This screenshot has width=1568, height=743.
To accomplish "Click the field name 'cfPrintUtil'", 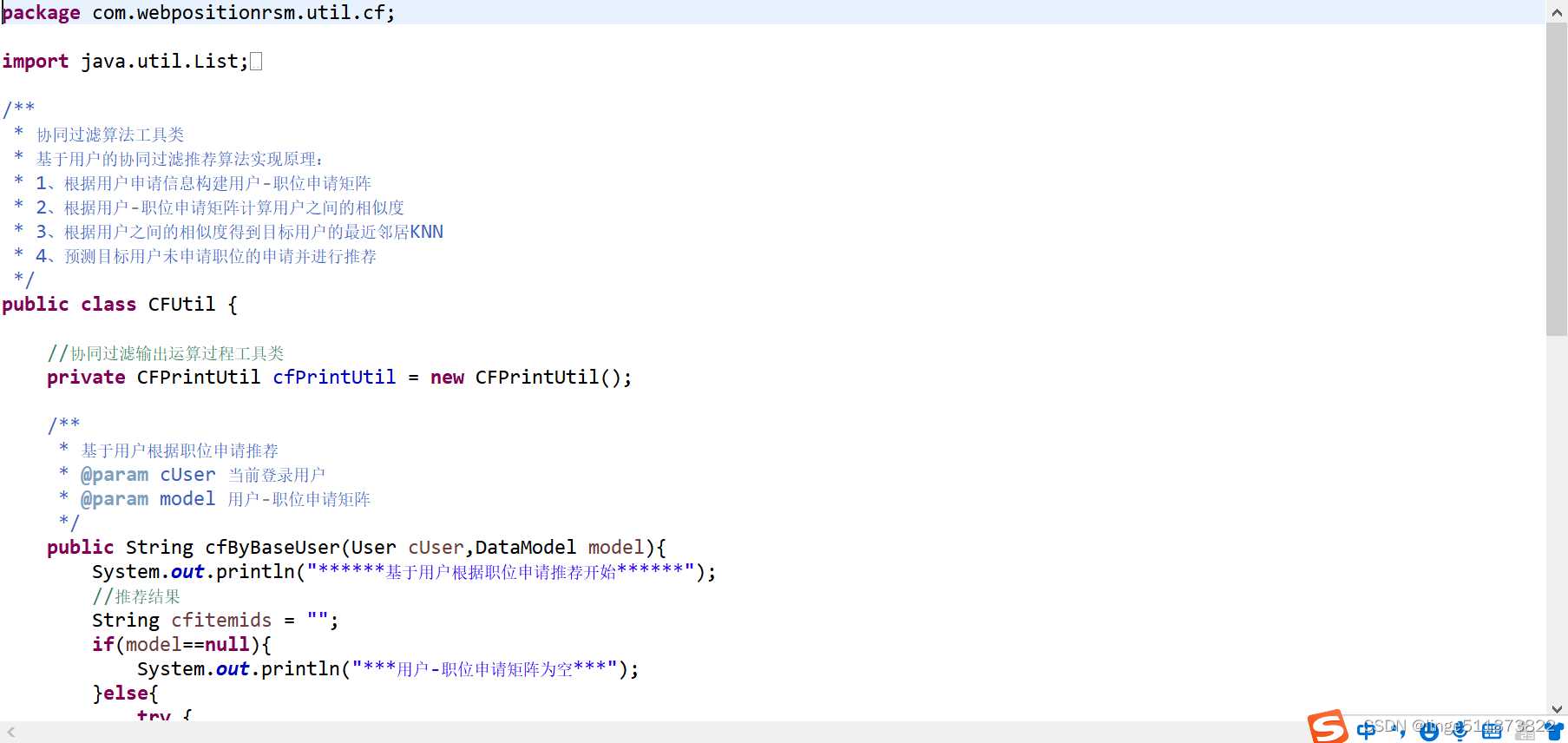I will coord(334,378).
